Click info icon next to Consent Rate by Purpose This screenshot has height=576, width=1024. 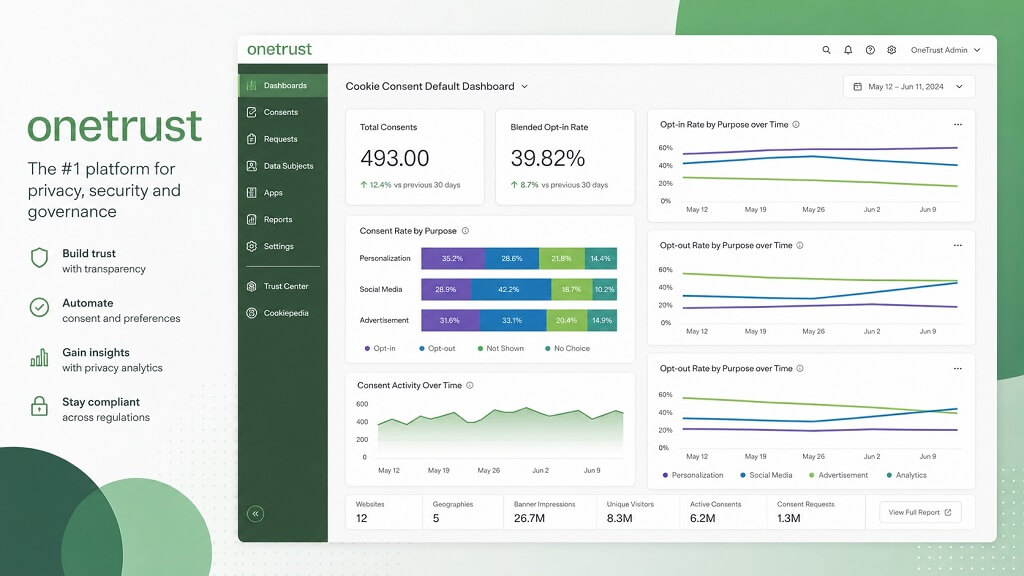pos(466,231)
